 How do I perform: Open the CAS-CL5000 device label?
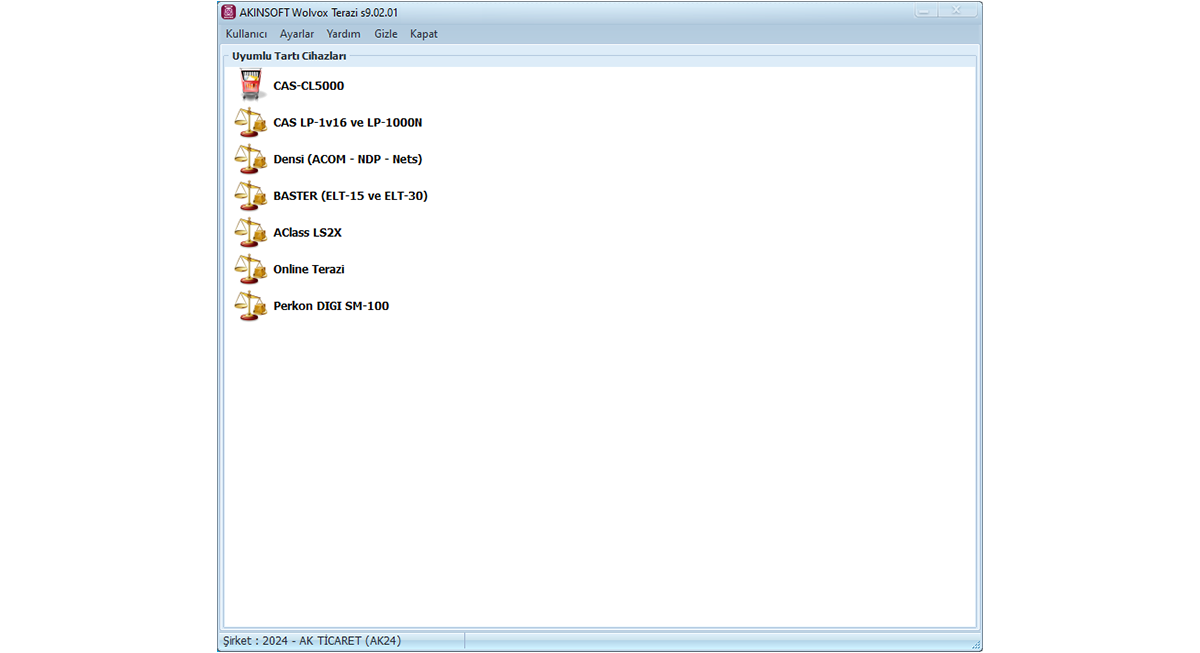[x=308, y=86]
